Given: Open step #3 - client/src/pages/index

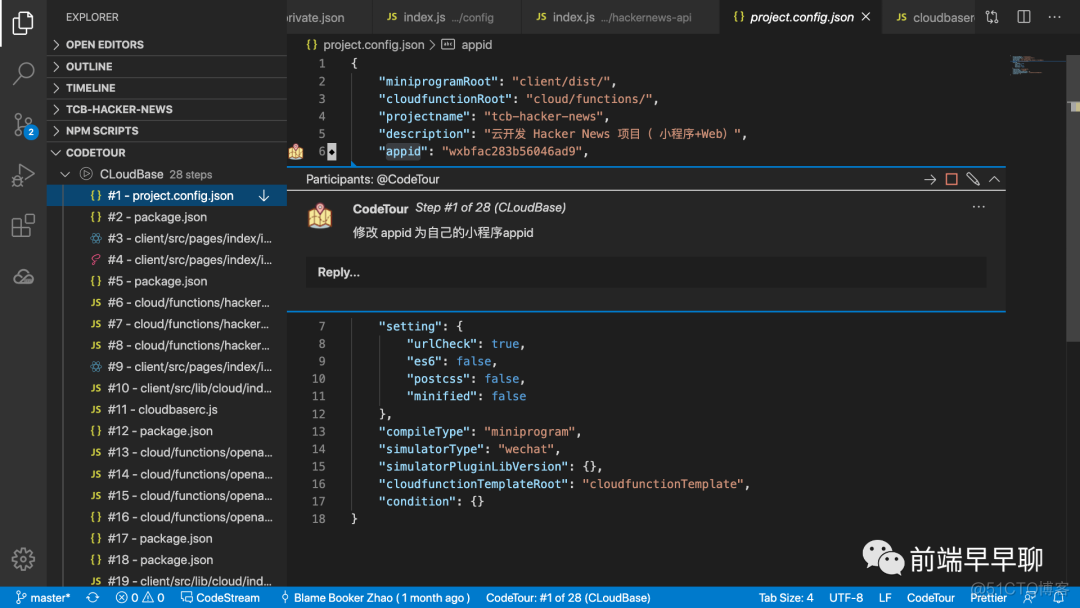Looking at the screenshot, I should (x=167, y=238).
